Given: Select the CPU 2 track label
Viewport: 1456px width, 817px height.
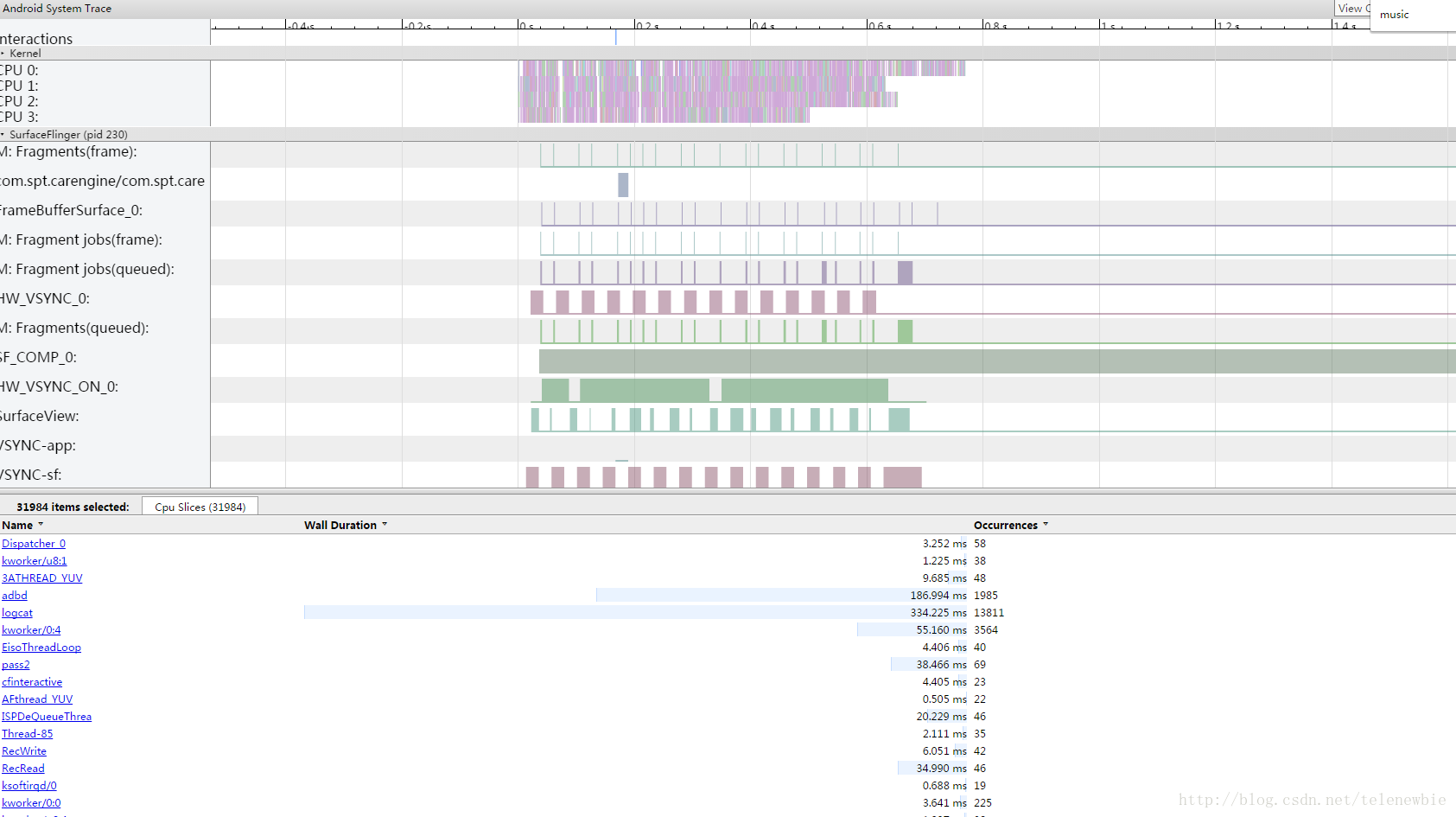Looking at the screenshot, I should 19,101.
